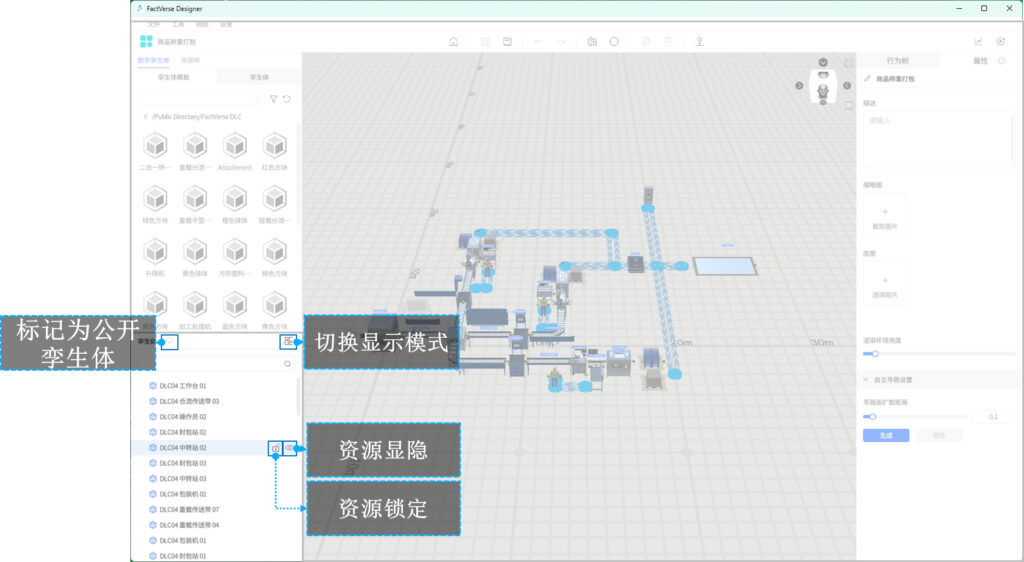This screenshot has height=562, width=1024.
Task: Click the 0.2 value field
Action: coord(993,416)
